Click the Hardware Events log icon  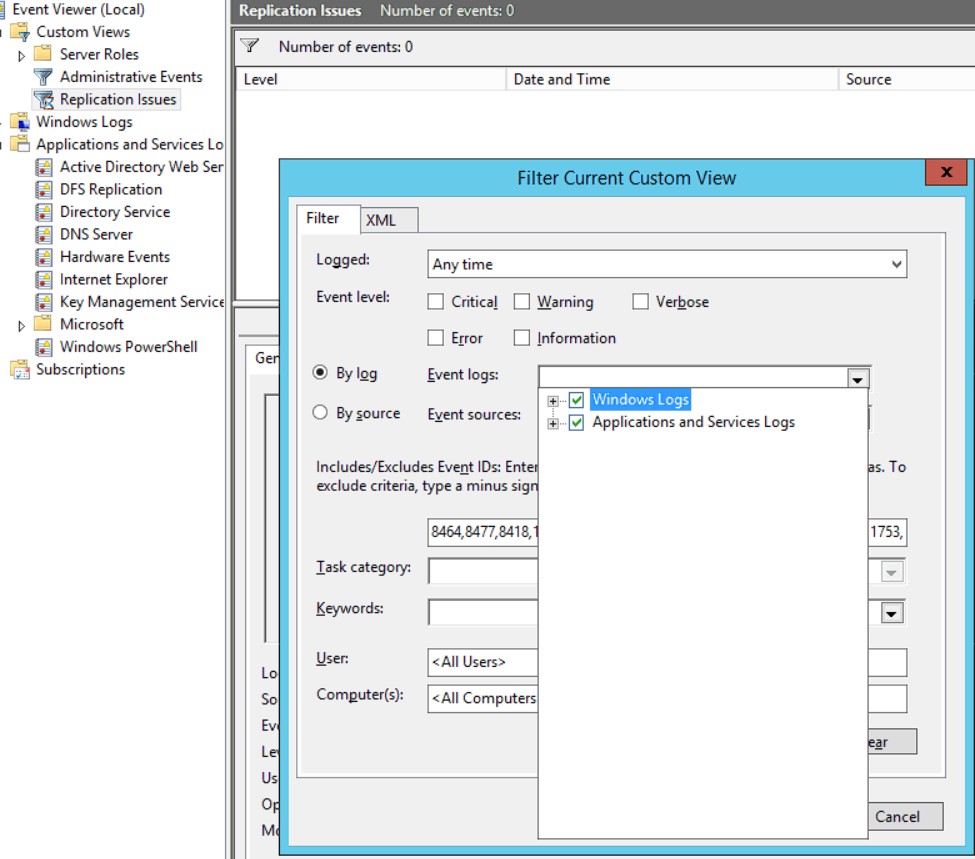(44, 257)
